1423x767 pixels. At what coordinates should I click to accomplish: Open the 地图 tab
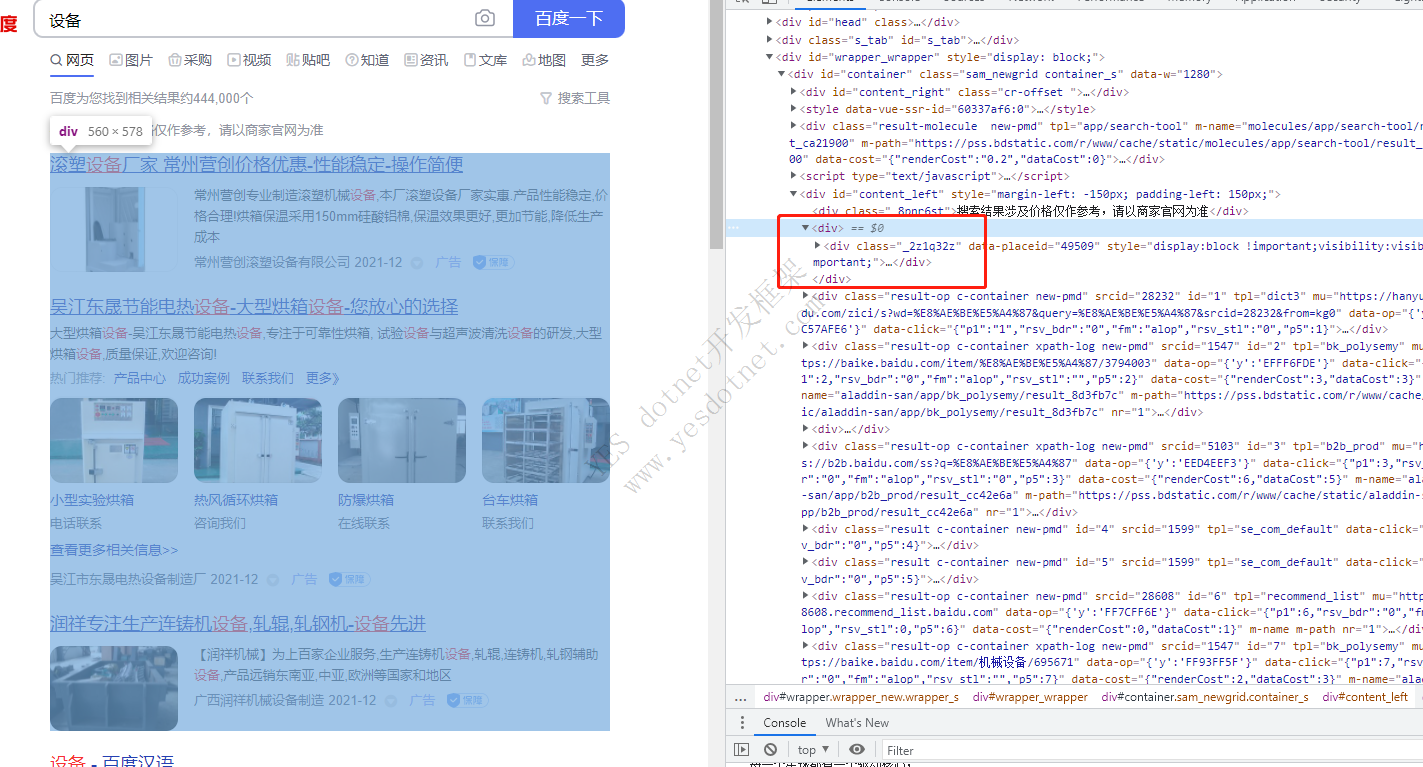pyautogui.click(x=544, y=60)
